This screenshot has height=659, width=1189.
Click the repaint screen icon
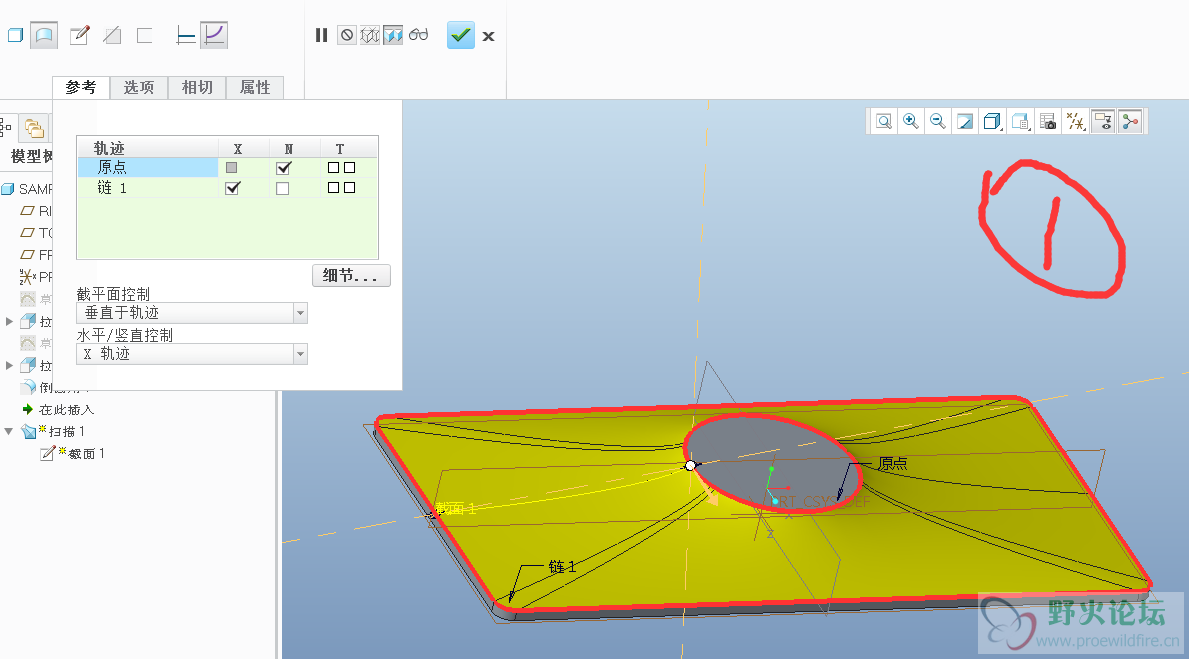point(965,121)
